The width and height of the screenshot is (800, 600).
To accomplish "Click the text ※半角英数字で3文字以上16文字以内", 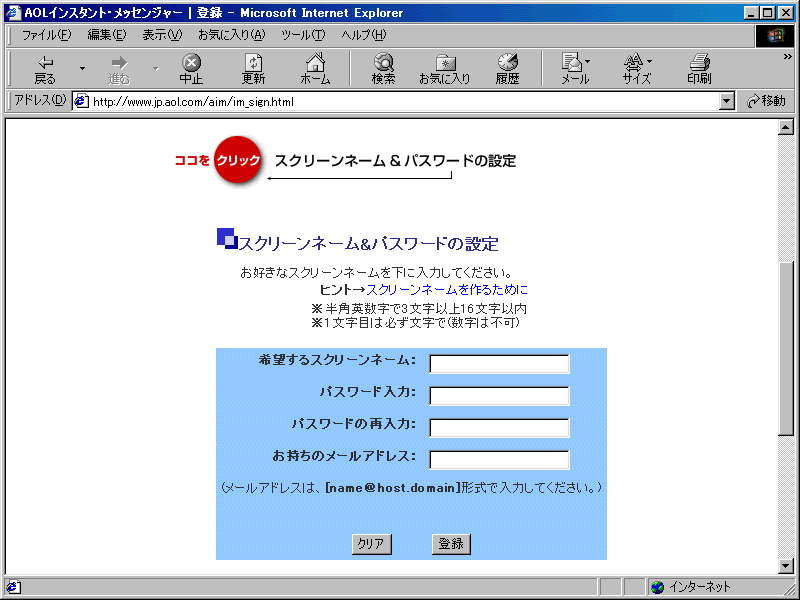I will [x=419, y=309].
